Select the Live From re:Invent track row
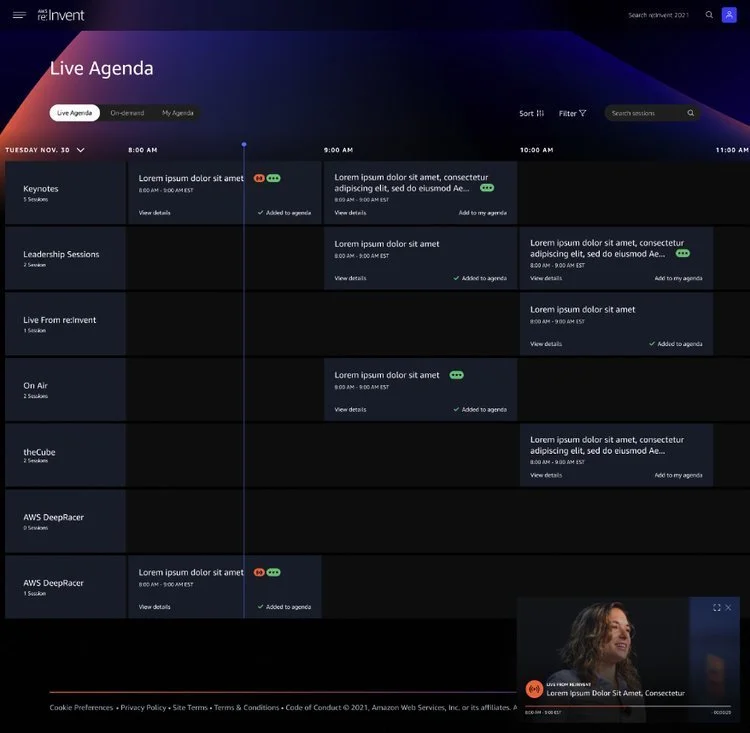Screen dimensions: 750x733 (x=66, y=323)
